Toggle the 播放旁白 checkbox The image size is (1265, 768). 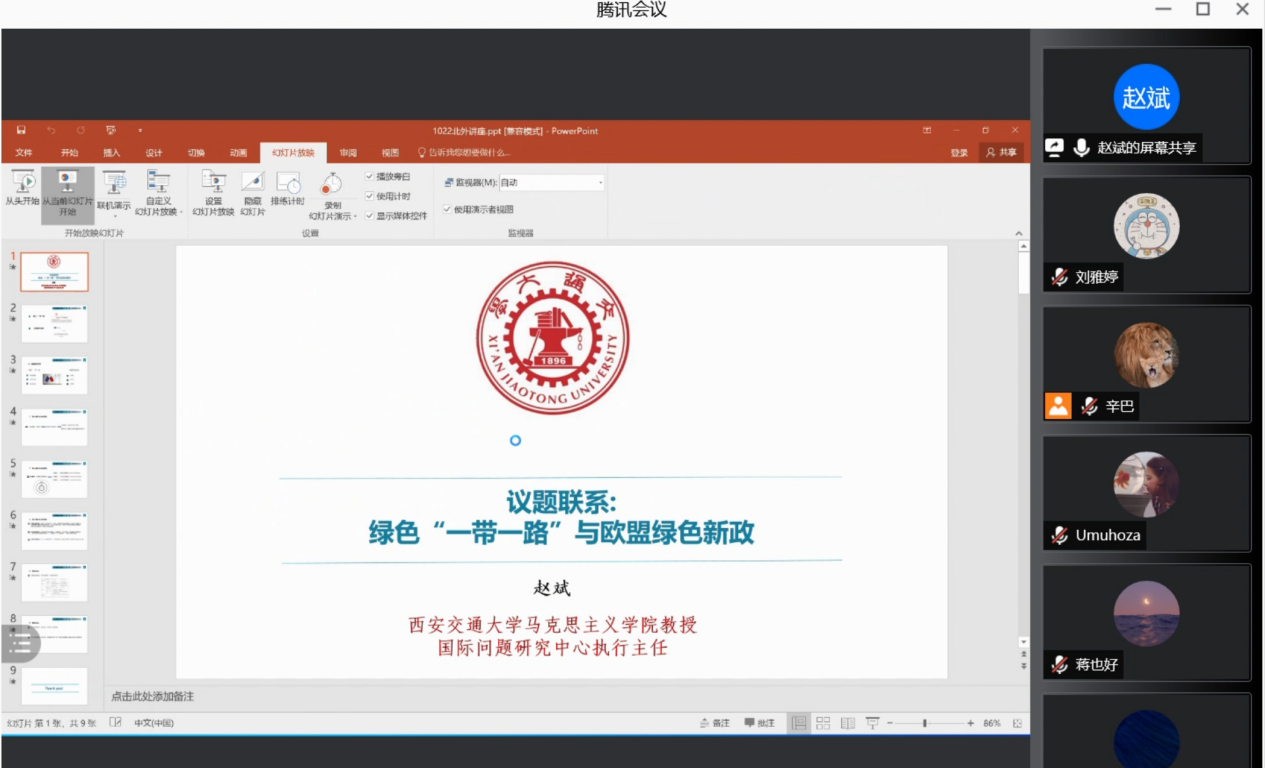[x=369, y=177]
